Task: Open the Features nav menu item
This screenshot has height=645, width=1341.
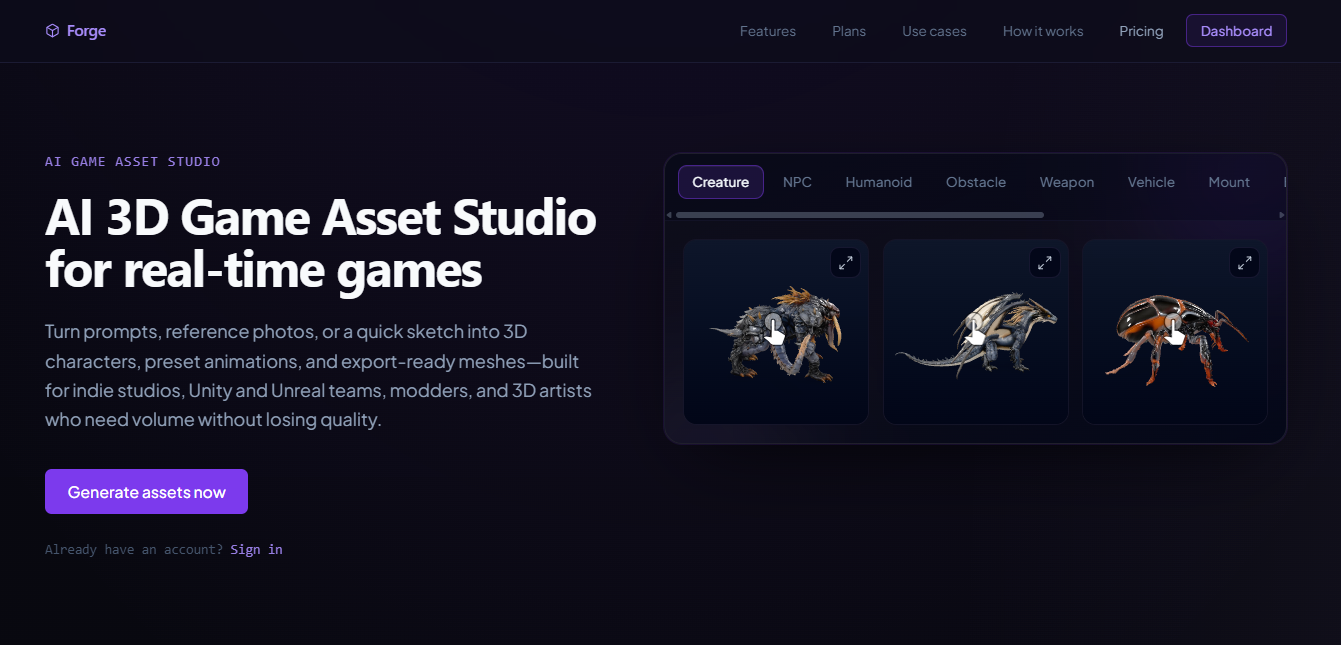Action: click(768, 31)
